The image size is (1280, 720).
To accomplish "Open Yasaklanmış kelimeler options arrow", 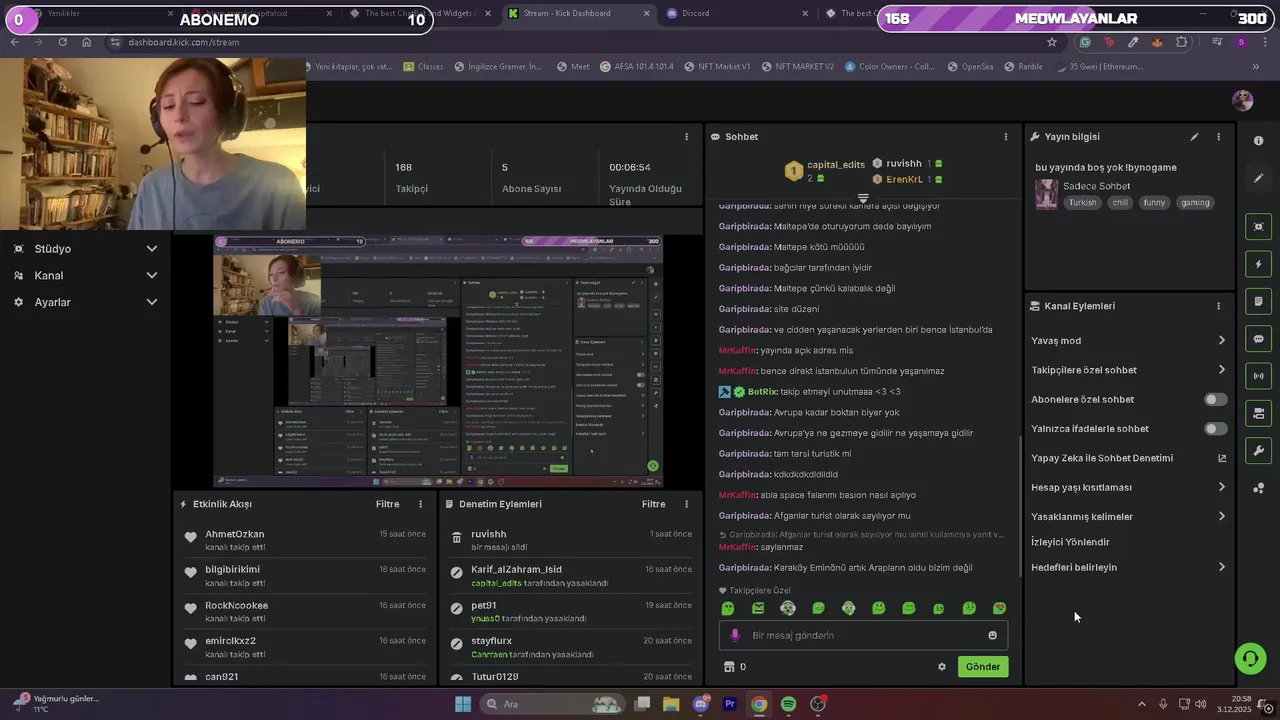I will pos(1221,516).
